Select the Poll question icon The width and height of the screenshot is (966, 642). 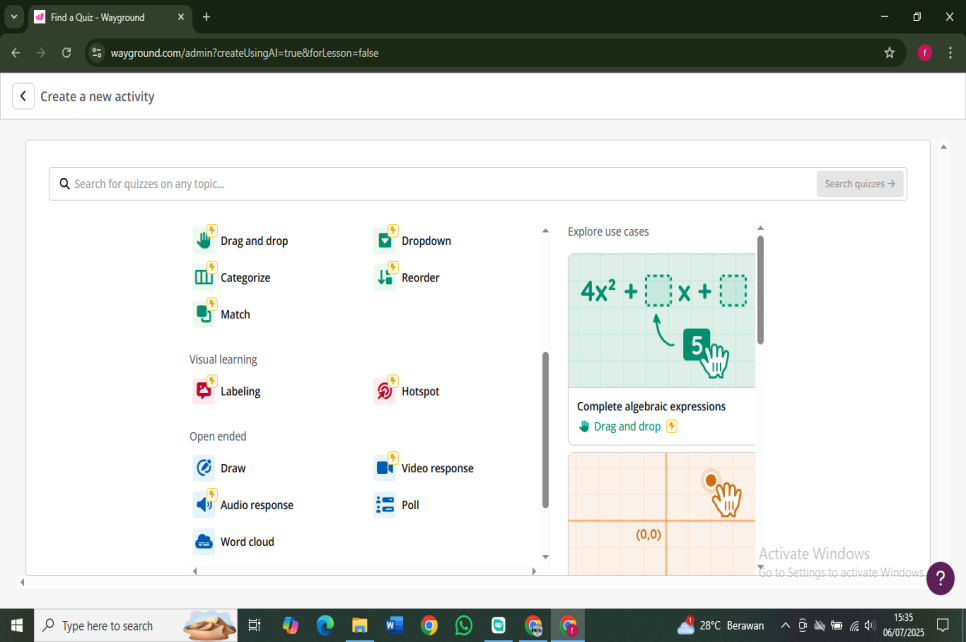(385, 505)
